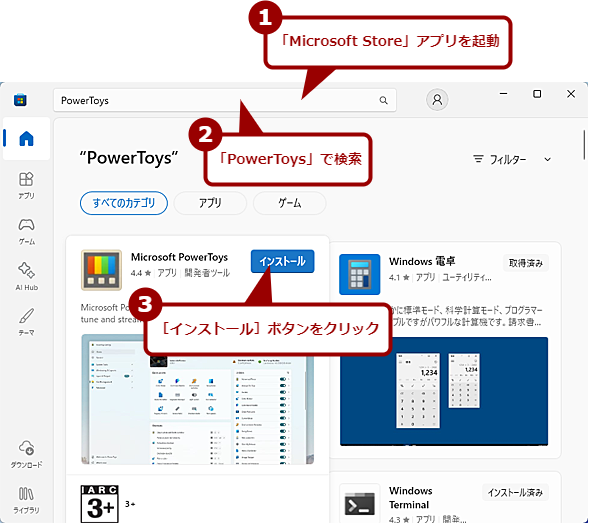The image size is (589, 524).
Task: Maximize the Microsoft Store window
Action: 537,94
